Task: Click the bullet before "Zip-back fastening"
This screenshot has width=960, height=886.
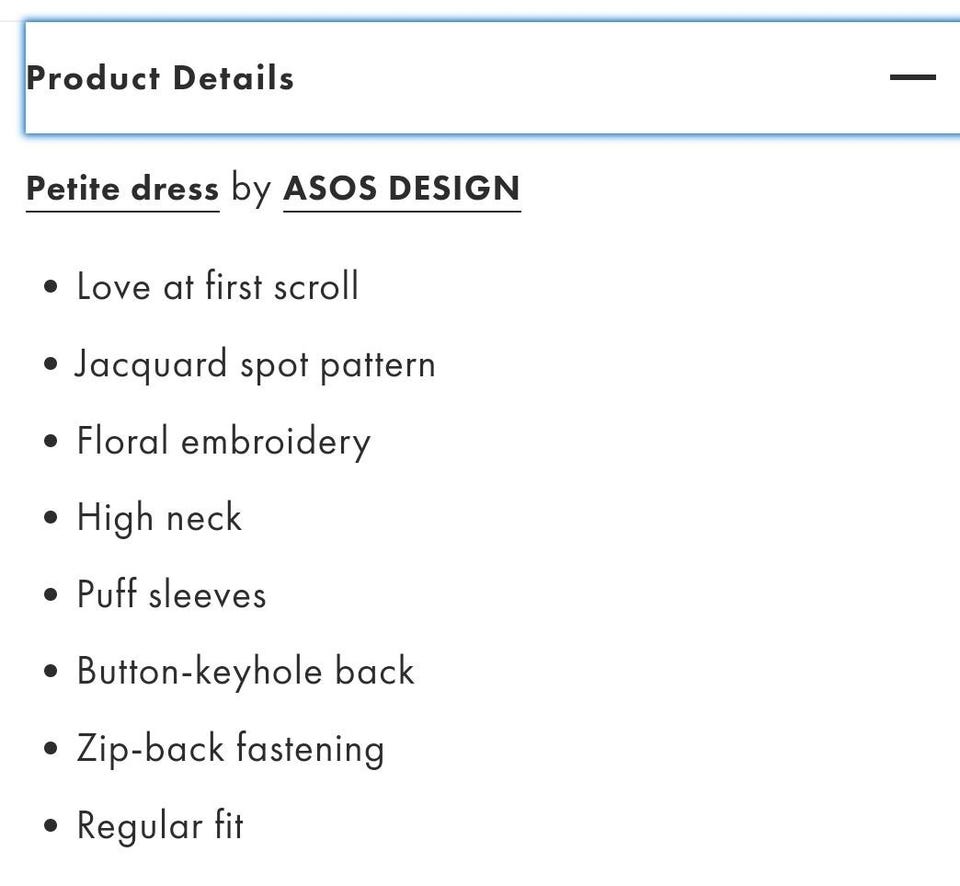Action: click(52, 751)
